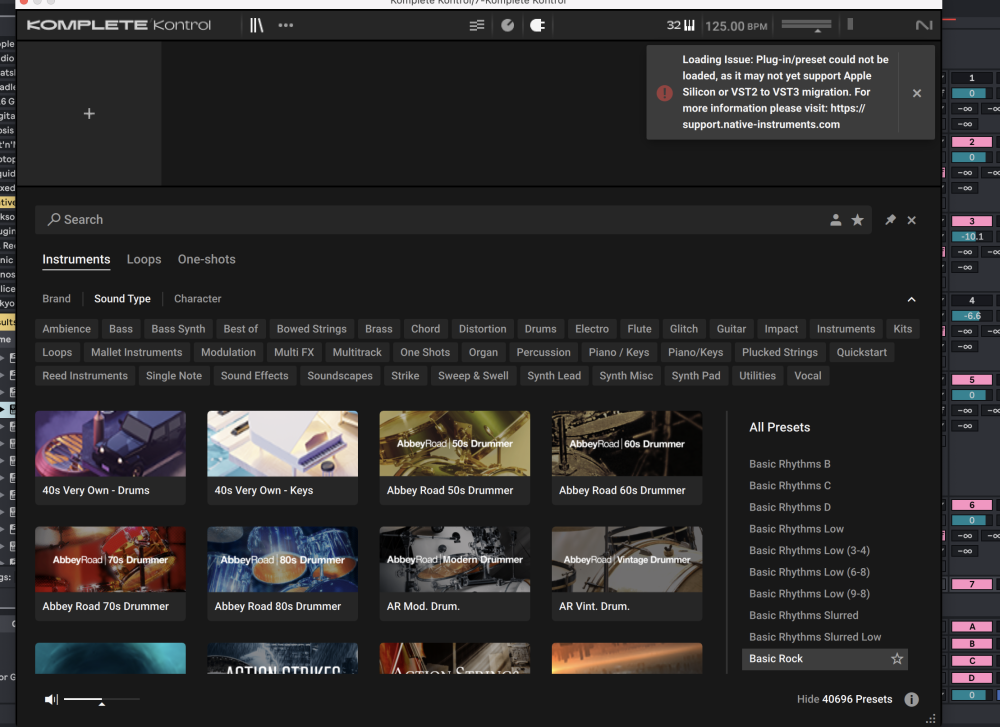Show favorites with star filter
This screenshot has width=1000, height=727.
tap(858, 220)
